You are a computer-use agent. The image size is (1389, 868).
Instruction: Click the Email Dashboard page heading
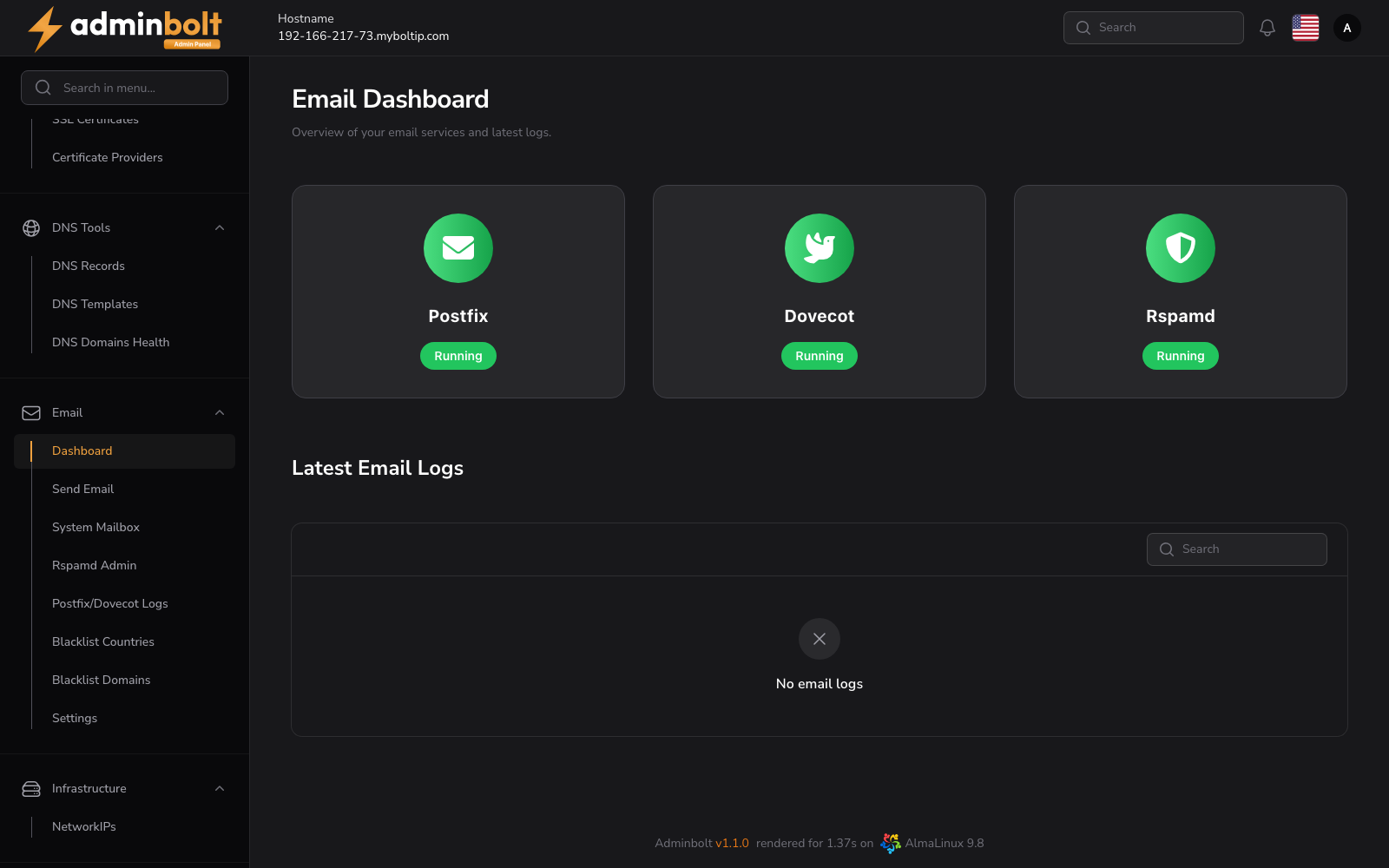[391, 99]
